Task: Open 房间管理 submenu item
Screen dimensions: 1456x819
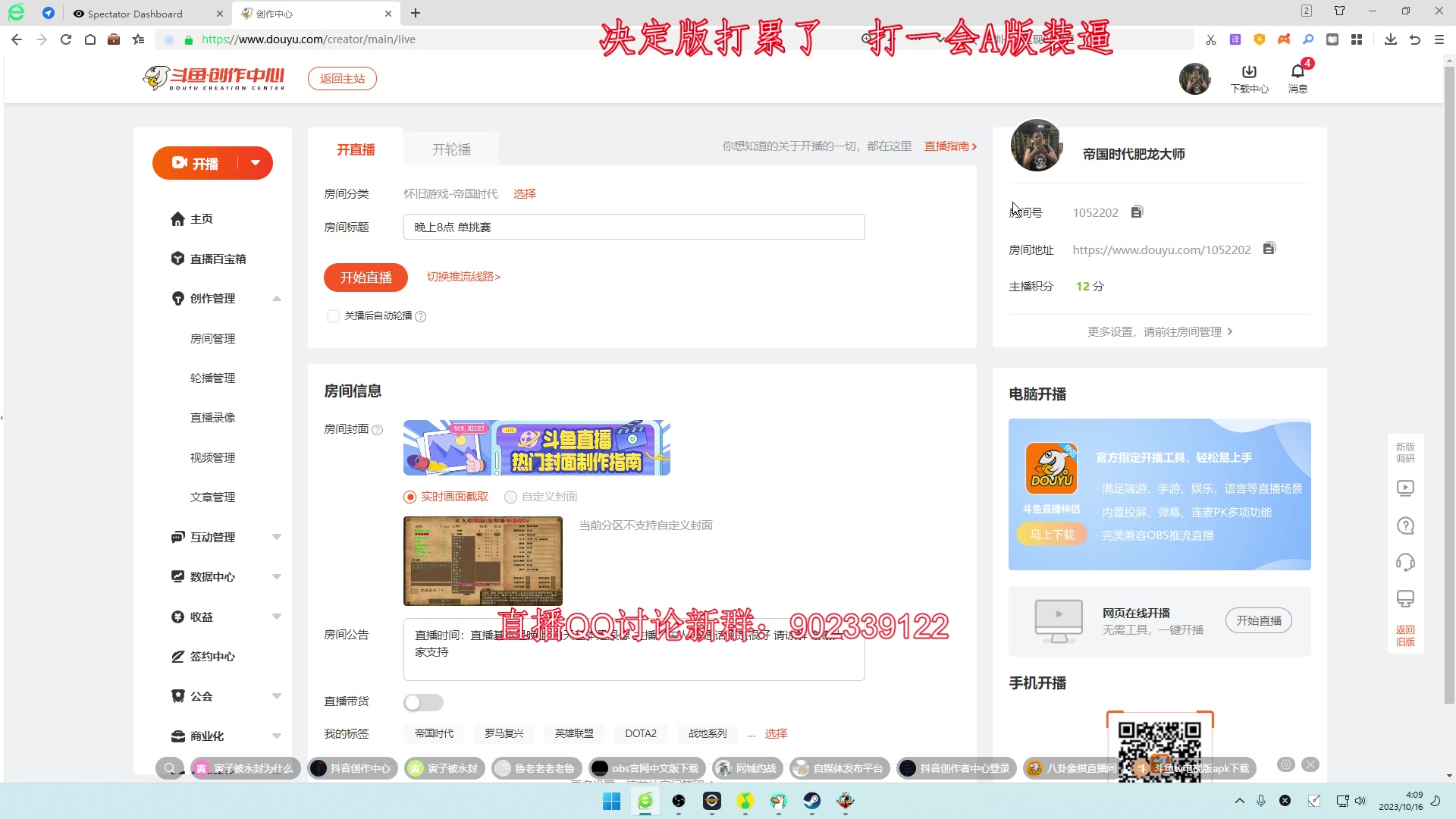Action: tap(212, 338)
